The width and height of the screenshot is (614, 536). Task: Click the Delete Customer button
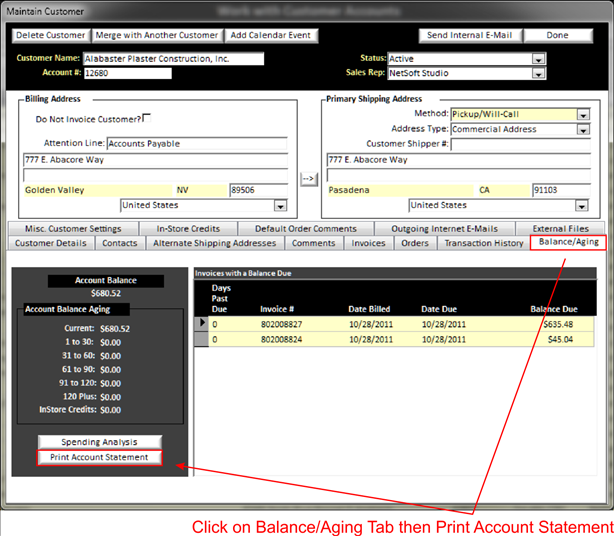[x=51, y=35]
